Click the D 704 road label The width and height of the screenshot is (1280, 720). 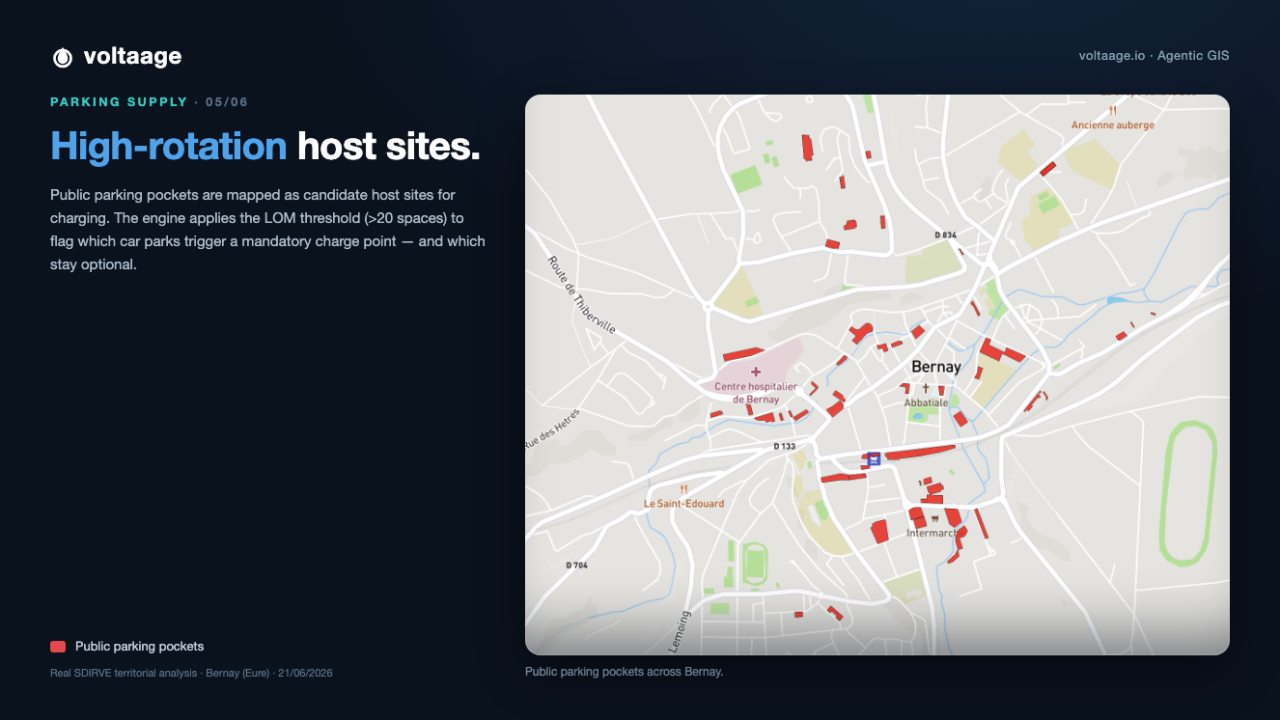tap(577, 565)
